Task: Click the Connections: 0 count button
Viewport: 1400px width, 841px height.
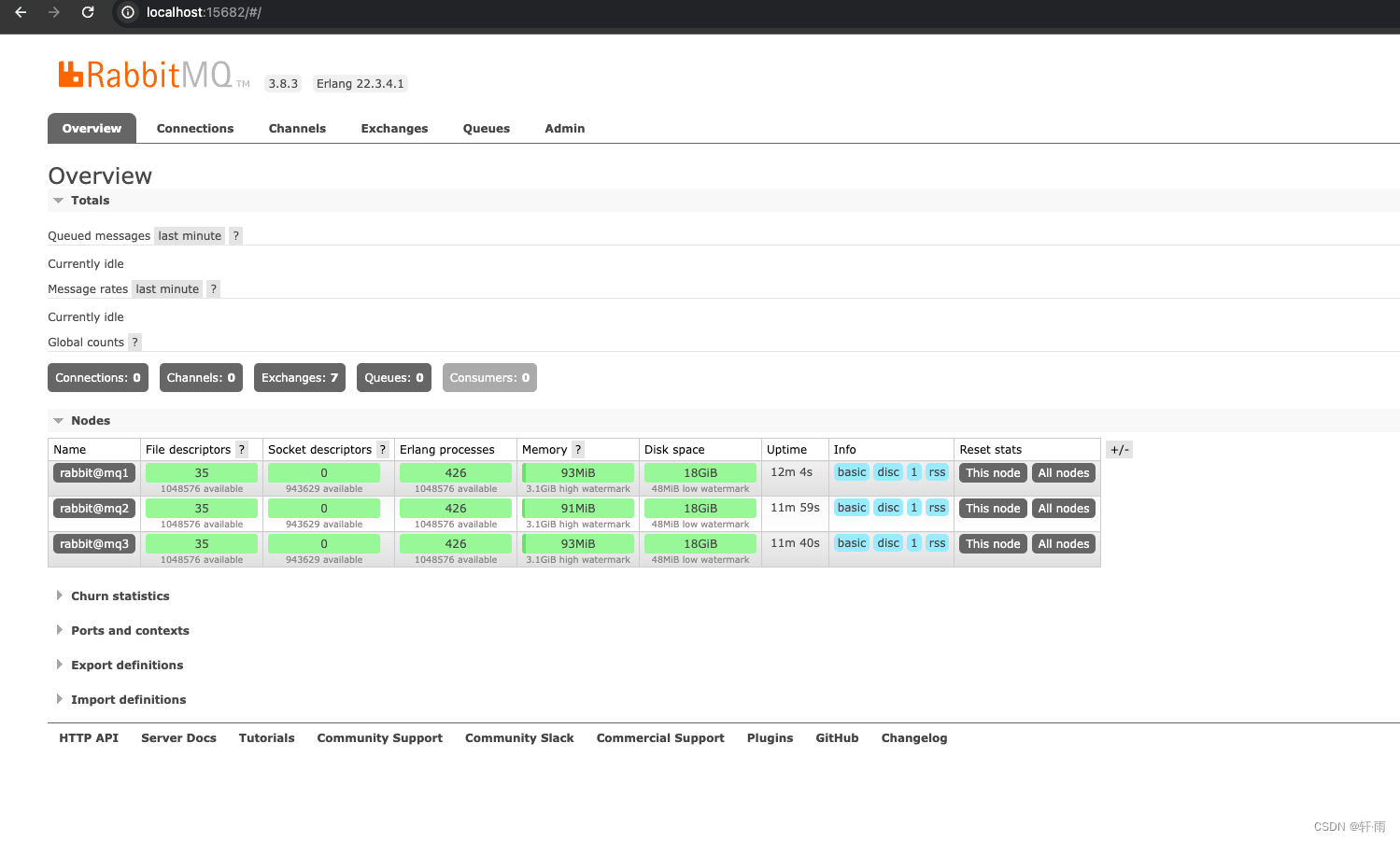Action: [98, 378]
